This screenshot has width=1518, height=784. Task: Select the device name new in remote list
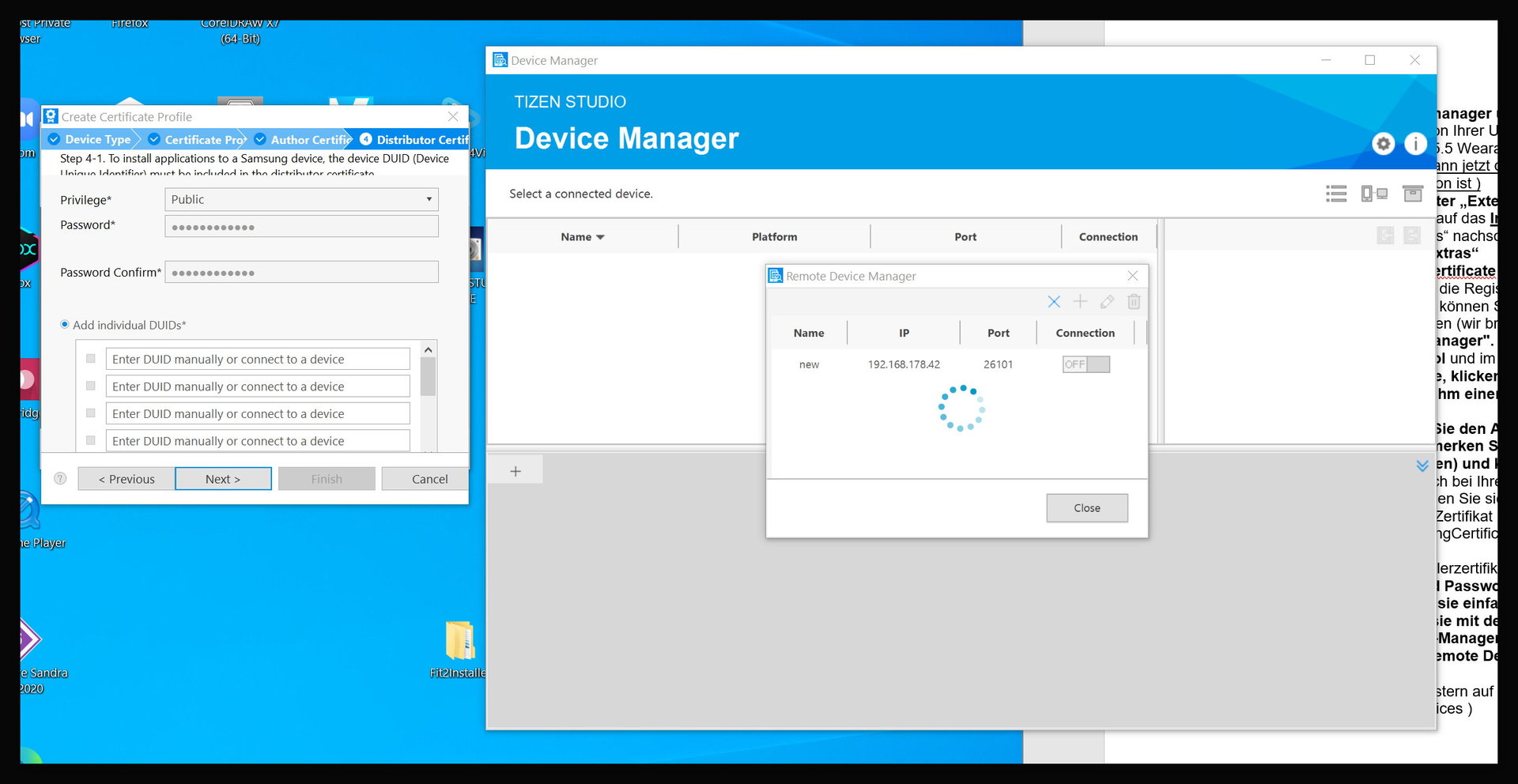tap(809, 364)
